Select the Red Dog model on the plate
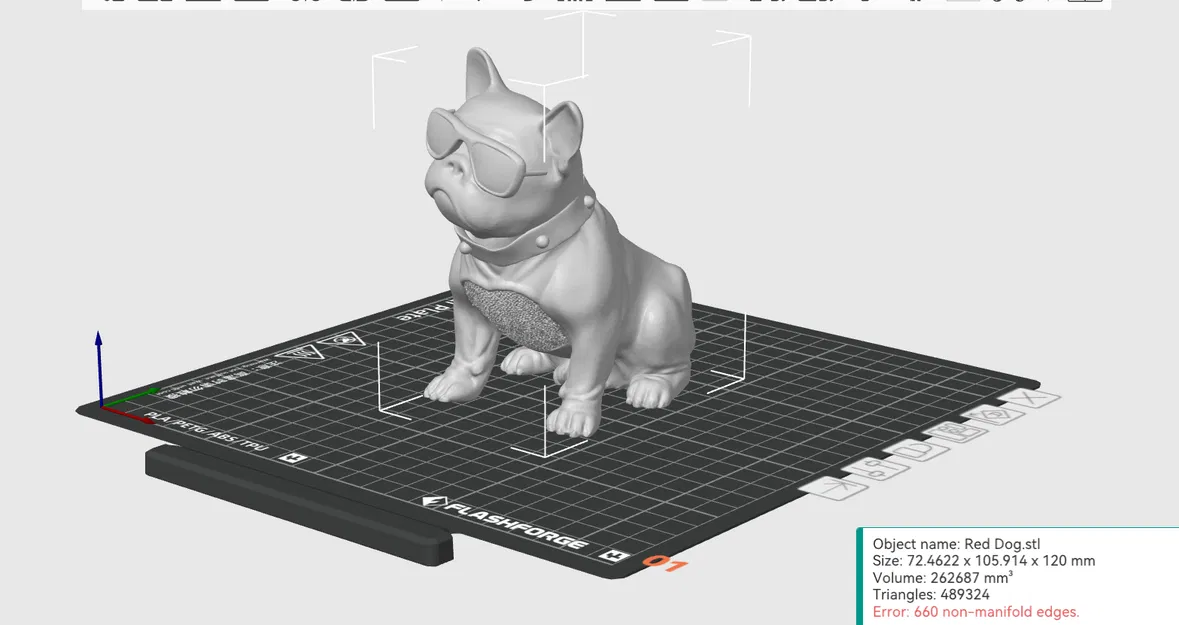Viewport: 1179px width, 625px height. click(555, 250)
